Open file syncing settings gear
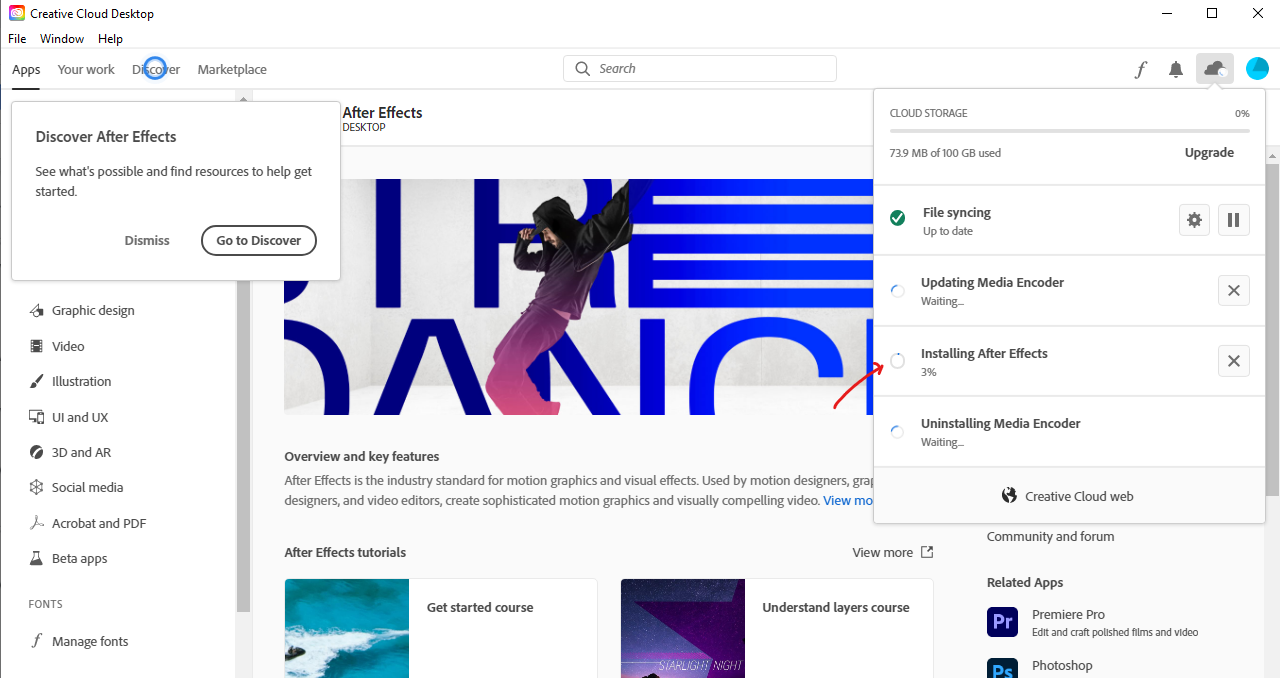Image resolution: width=1280 pixels, height=678 pixels. click(1194, 220)
